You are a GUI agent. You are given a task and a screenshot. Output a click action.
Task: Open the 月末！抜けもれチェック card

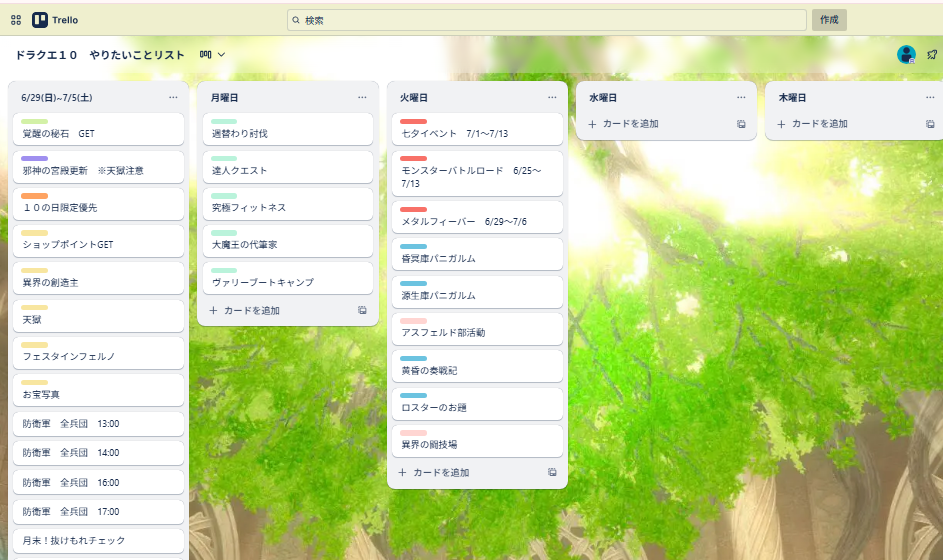[x=99, y=540]
